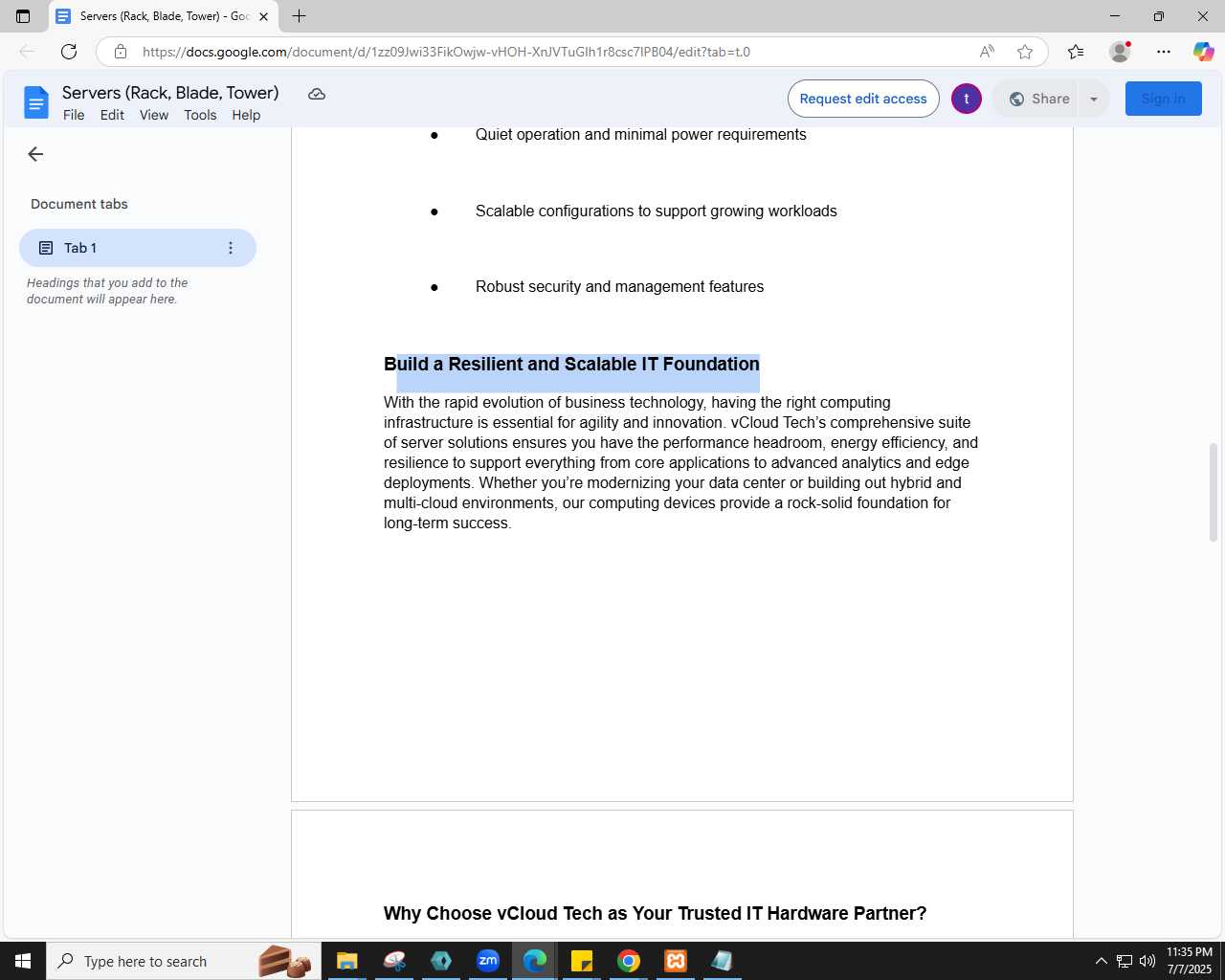The width and height of the screenshot is (1225, 980).
Task: Click Request edit access button
Action: (863, 99)
